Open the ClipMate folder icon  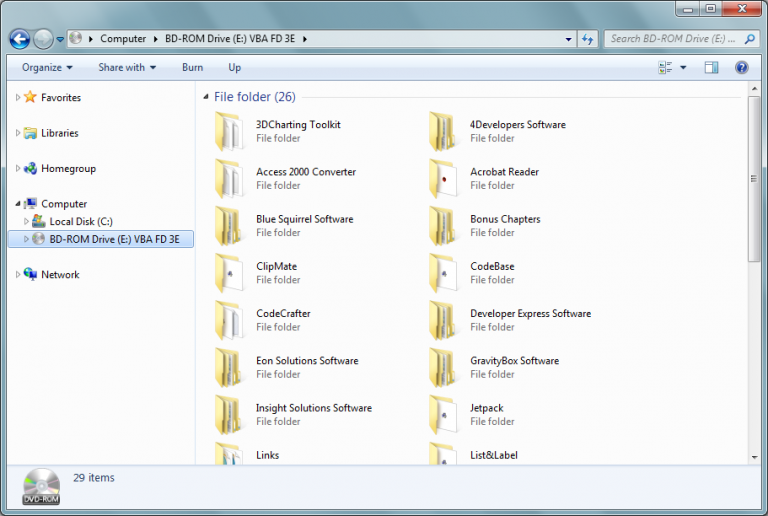[x=230, y=273]
